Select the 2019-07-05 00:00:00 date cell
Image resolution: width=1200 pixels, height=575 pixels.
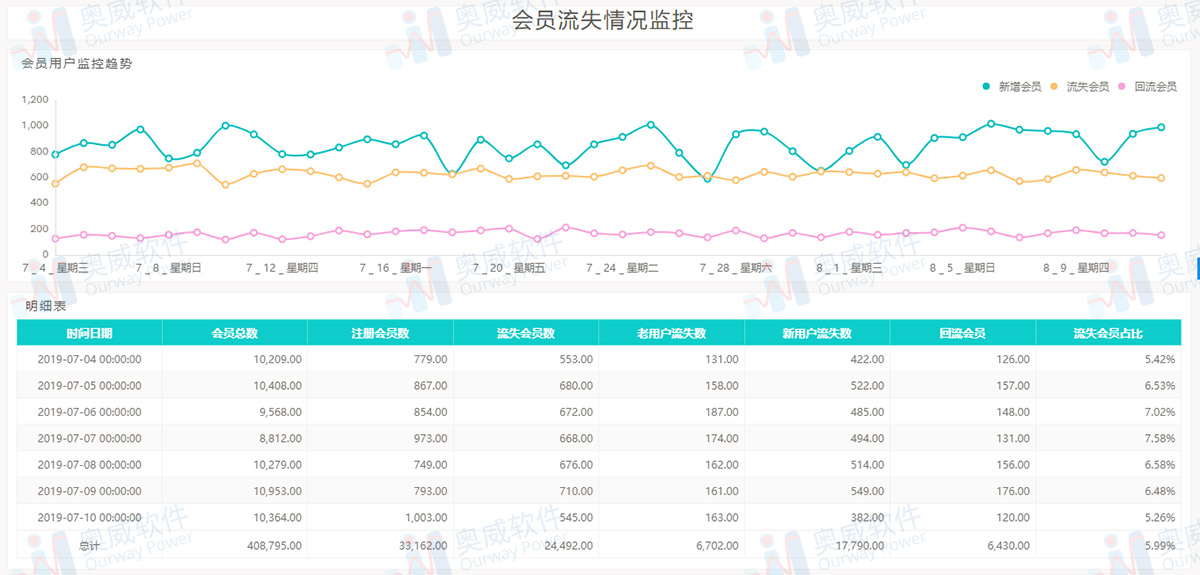[89, 385]
